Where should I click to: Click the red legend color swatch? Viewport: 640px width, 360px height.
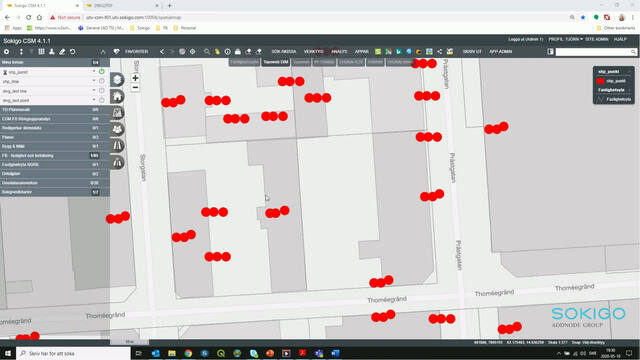coord(600,81)
